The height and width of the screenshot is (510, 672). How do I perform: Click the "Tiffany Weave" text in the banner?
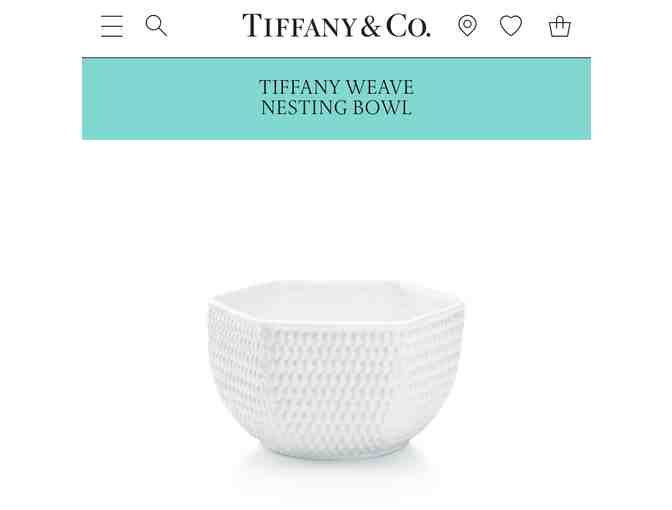pyautogui.click(x=336, y=87)
